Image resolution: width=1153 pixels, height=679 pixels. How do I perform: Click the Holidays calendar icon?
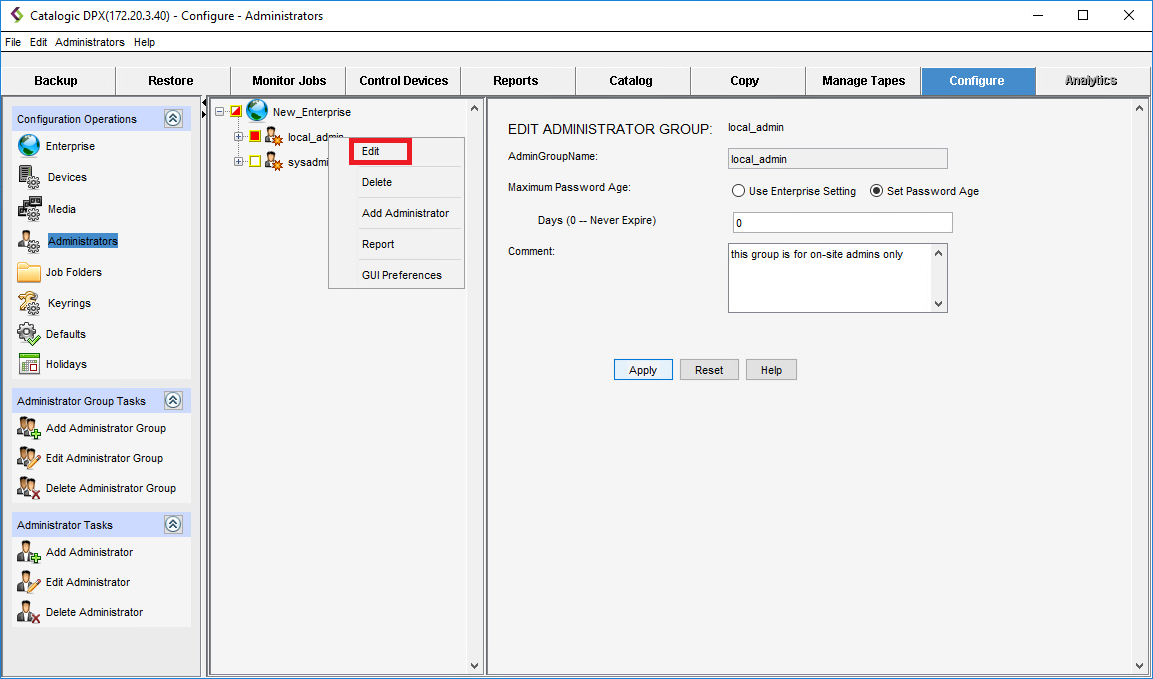click(x=29, y=364)
